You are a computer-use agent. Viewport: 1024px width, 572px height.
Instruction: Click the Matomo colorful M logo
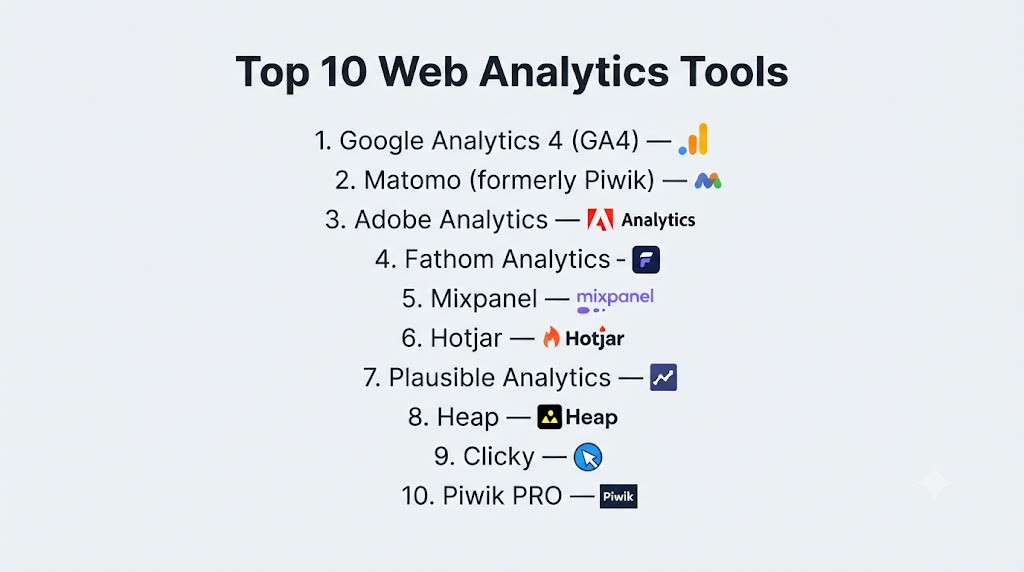708,181
